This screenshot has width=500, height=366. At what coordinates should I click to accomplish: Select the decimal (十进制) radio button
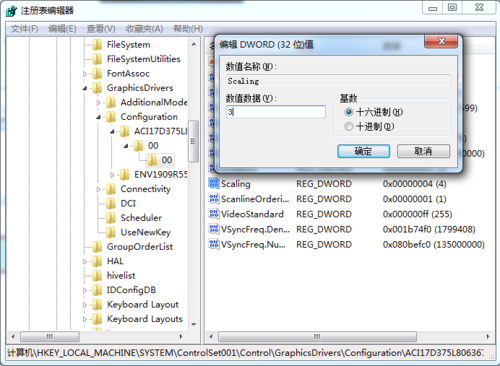point(349,127)
